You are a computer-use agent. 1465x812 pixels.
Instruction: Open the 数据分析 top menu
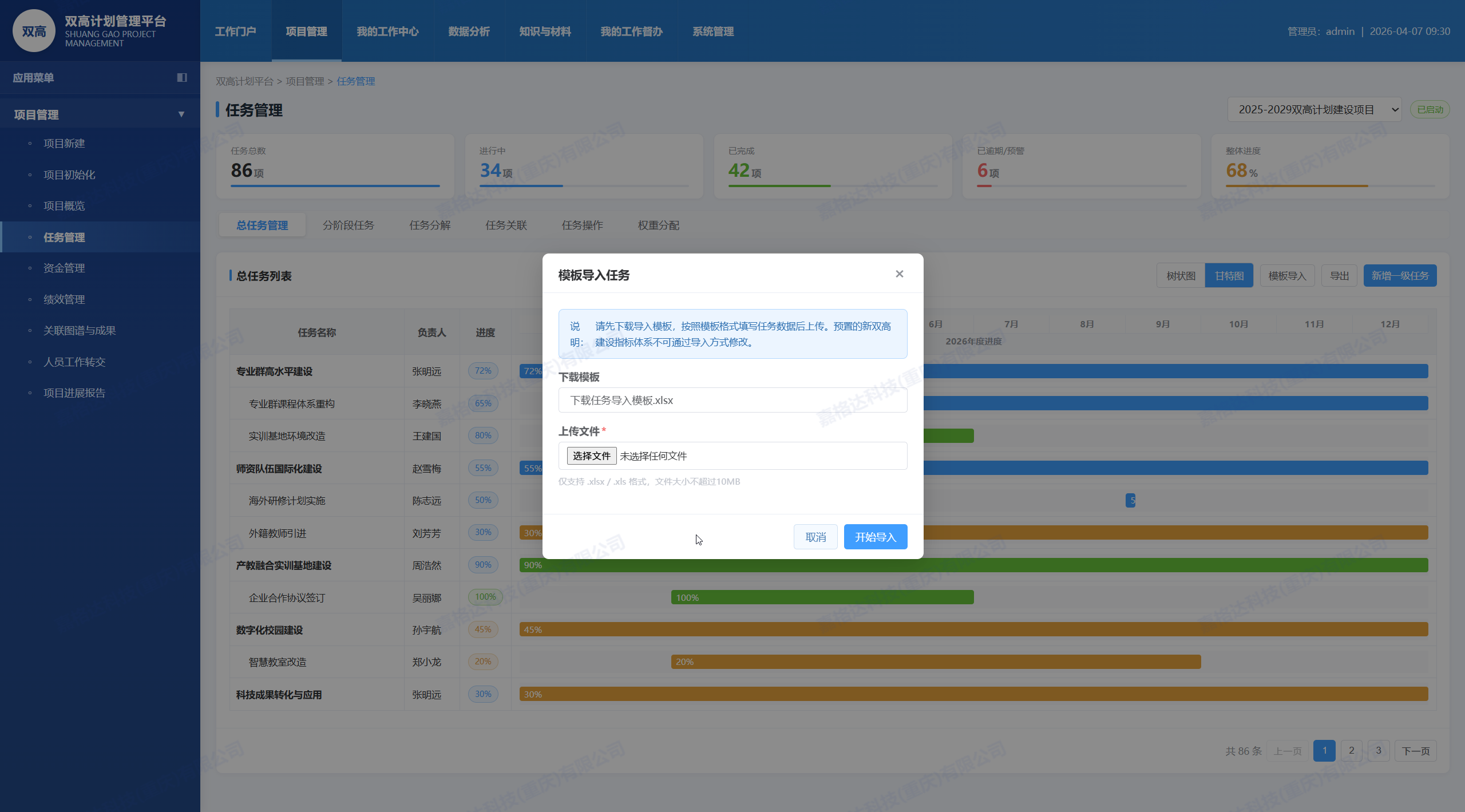pyautogui.click(x=469, y=31)
